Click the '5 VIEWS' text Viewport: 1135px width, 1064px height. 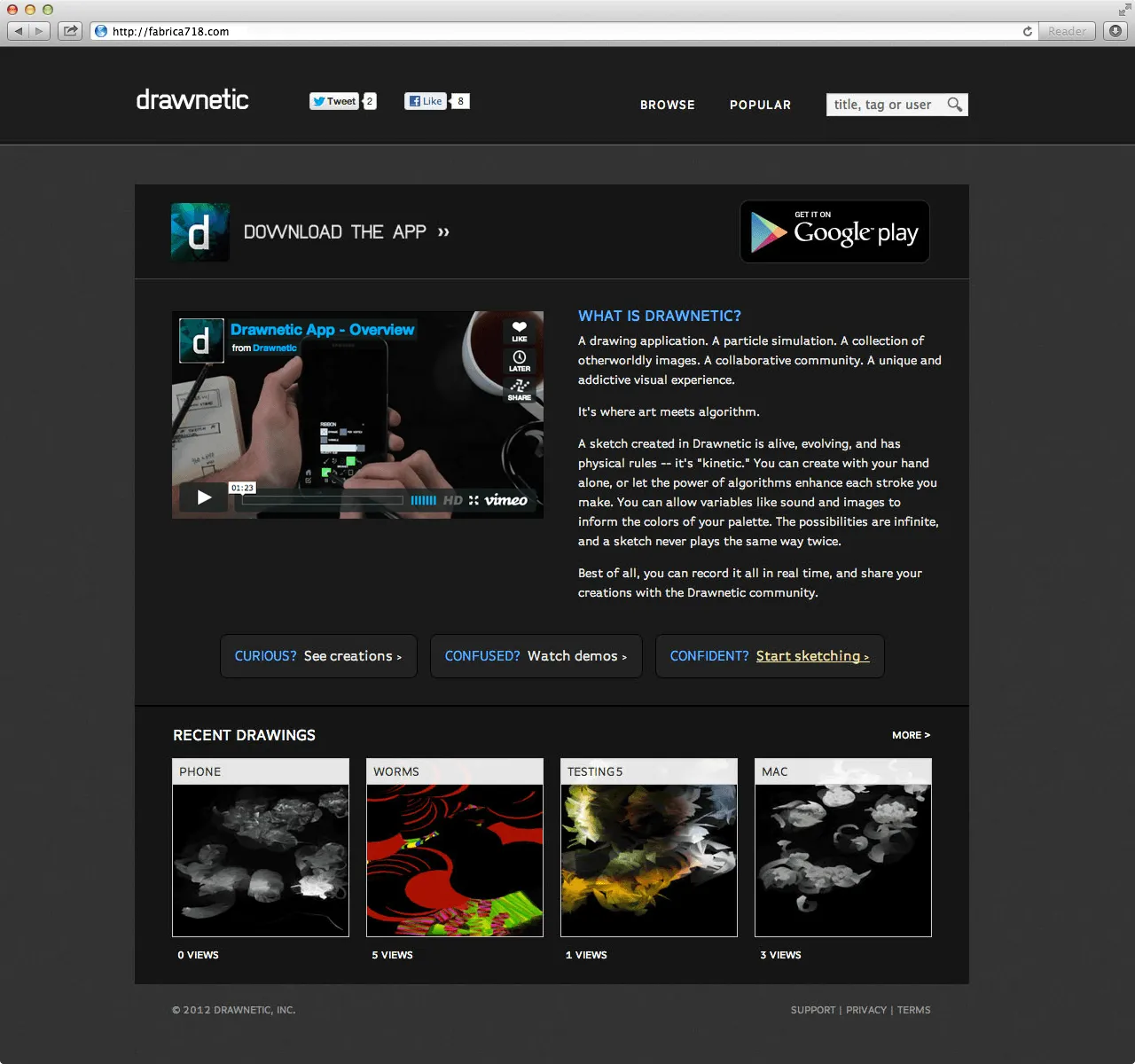pyautogui.click(x=392, y=955)
